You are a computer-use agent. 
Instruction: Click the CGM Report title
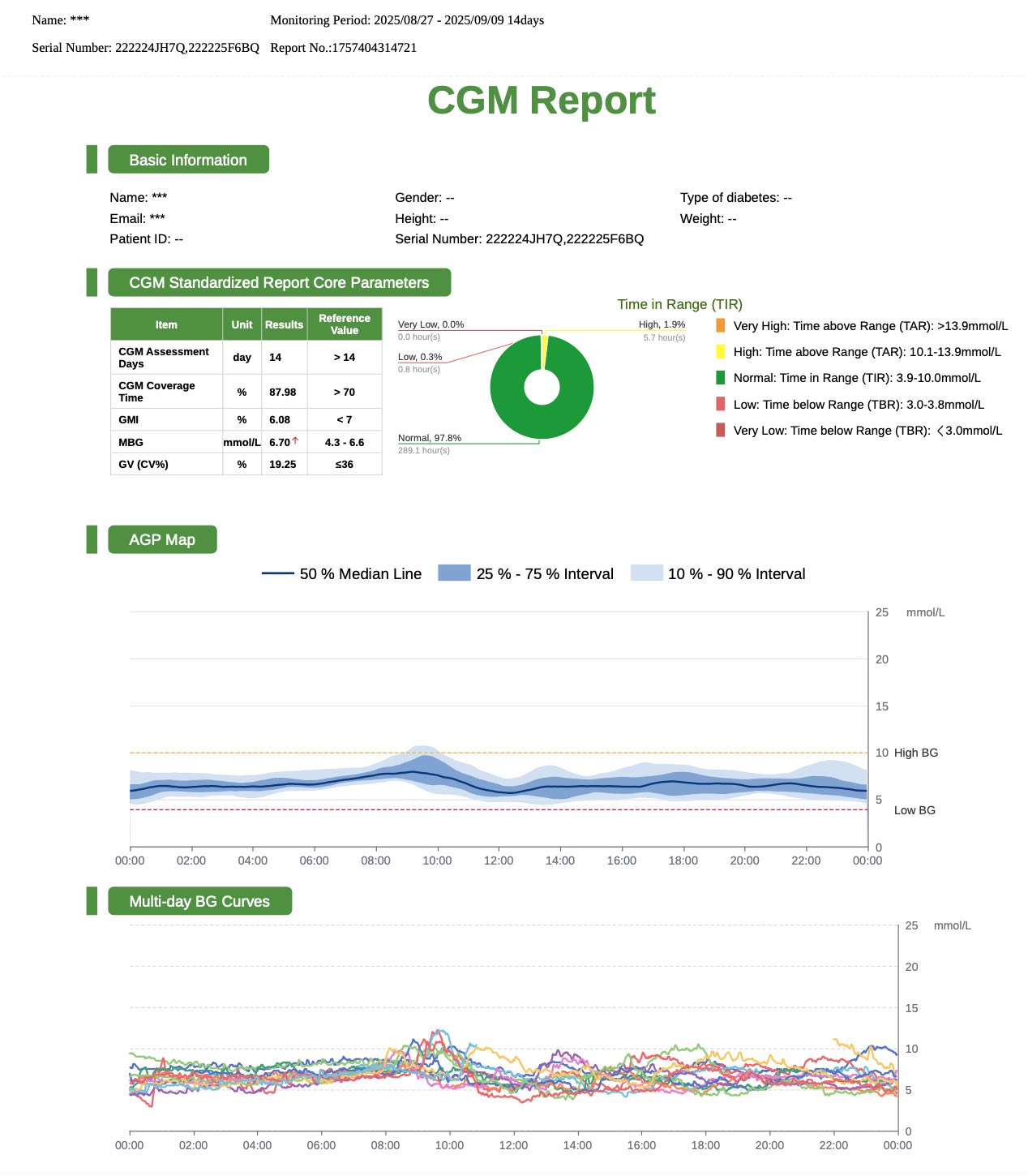(x=541, y=101)
